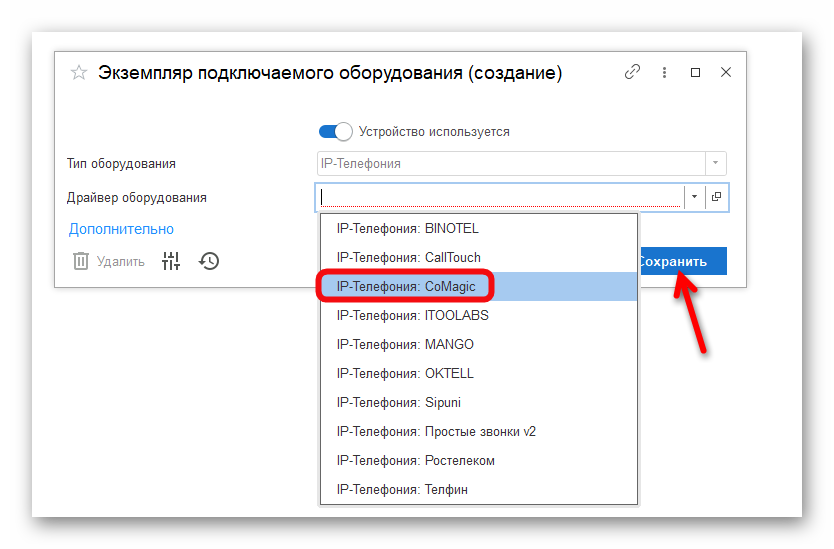Select 'IP-Телефония: CallTouch' driver
This screenshot has height=549, width=834.
tap(479, 257)
